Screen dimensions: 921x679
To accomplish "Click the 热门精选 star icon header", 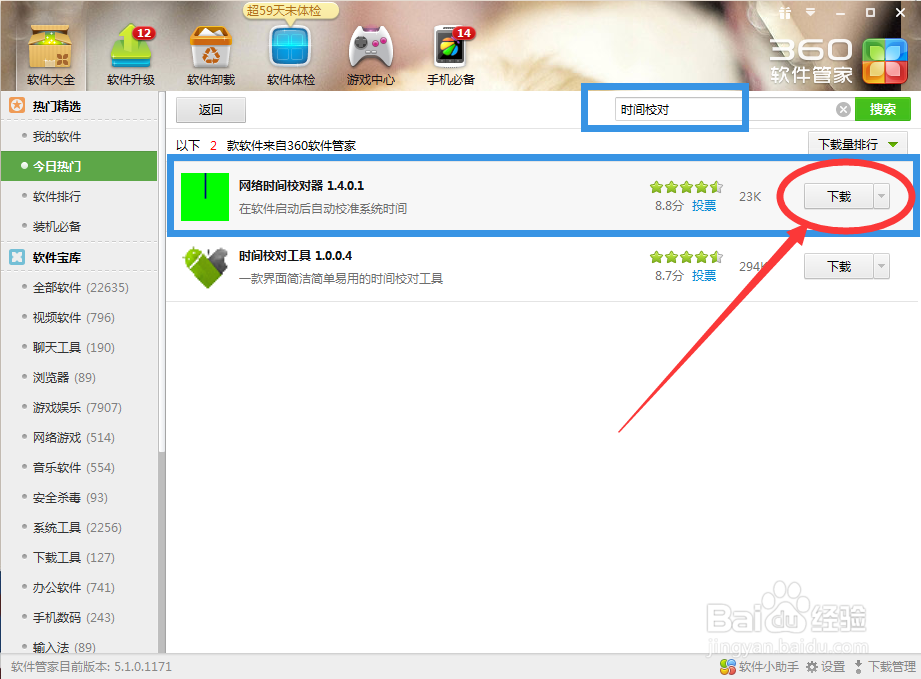I will (17, 106).
